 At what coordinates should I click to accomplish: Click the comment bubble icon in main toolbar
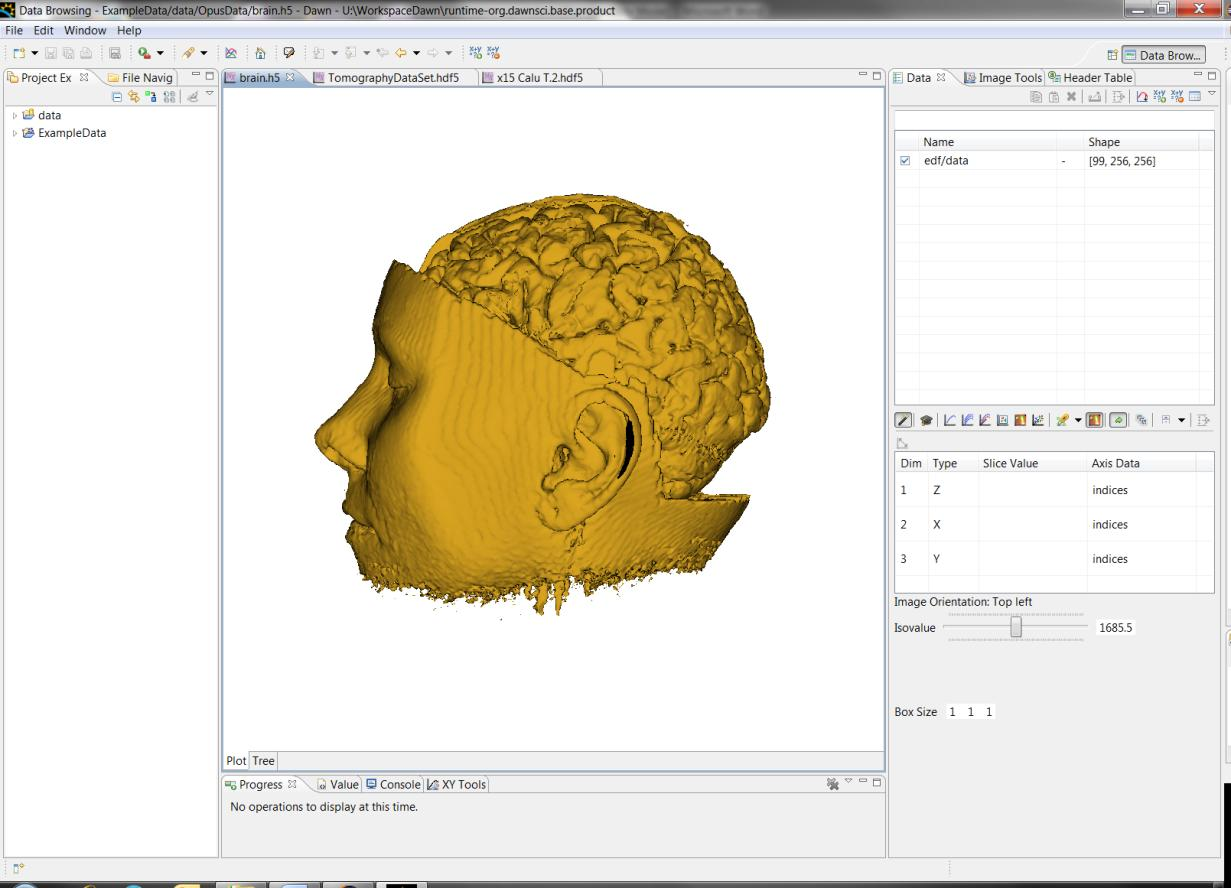click(289, 53)
